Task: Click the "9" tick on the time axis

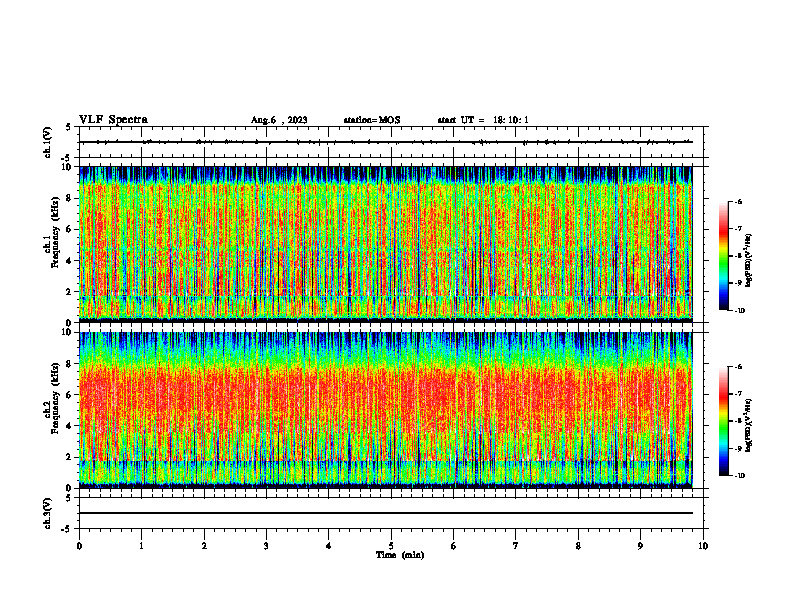Action: coord(640,546)
